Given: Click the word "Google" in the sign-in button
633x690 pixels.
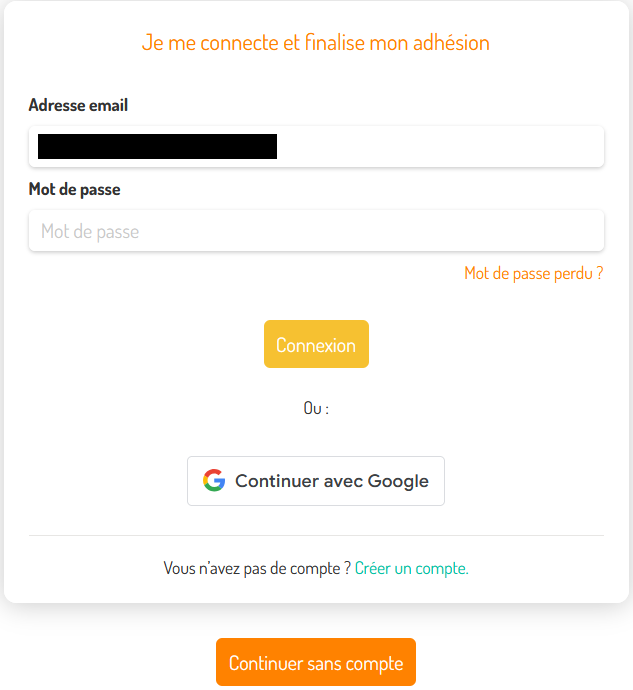Looking at the screenshot, I should click(398, 481).
